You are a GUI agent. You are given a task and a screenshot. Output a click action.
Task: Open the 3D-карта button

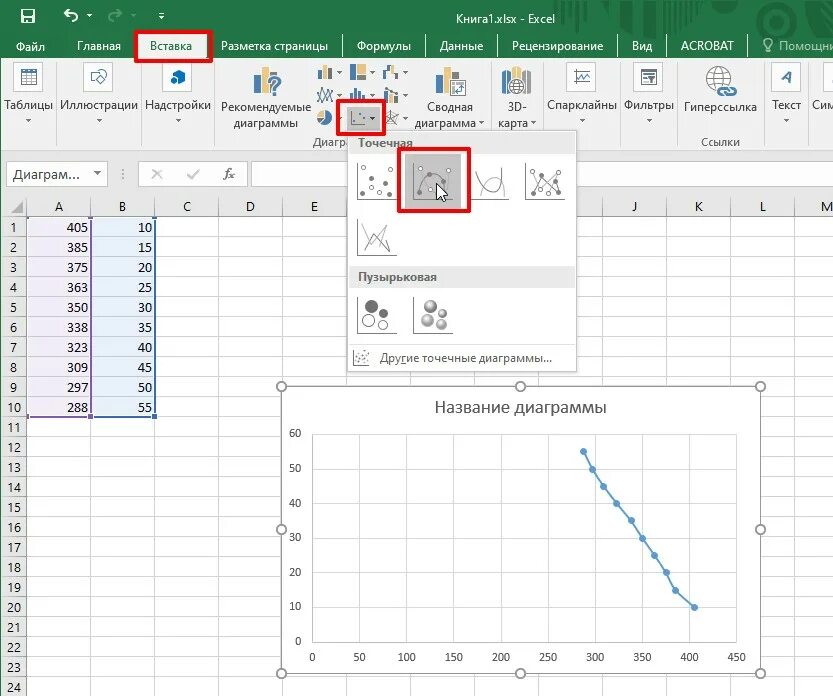[x=516, y=97]
